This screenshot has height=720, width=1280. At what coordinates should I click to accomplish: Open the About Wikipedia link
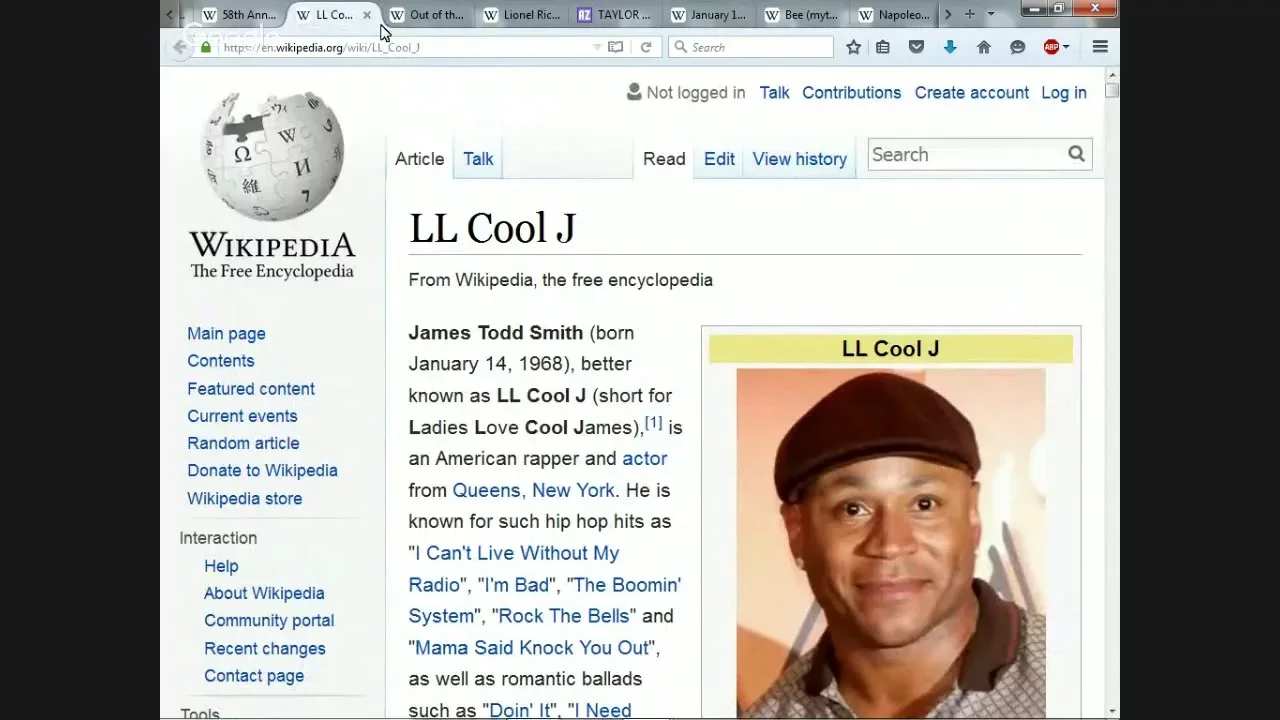click(264, 593)
